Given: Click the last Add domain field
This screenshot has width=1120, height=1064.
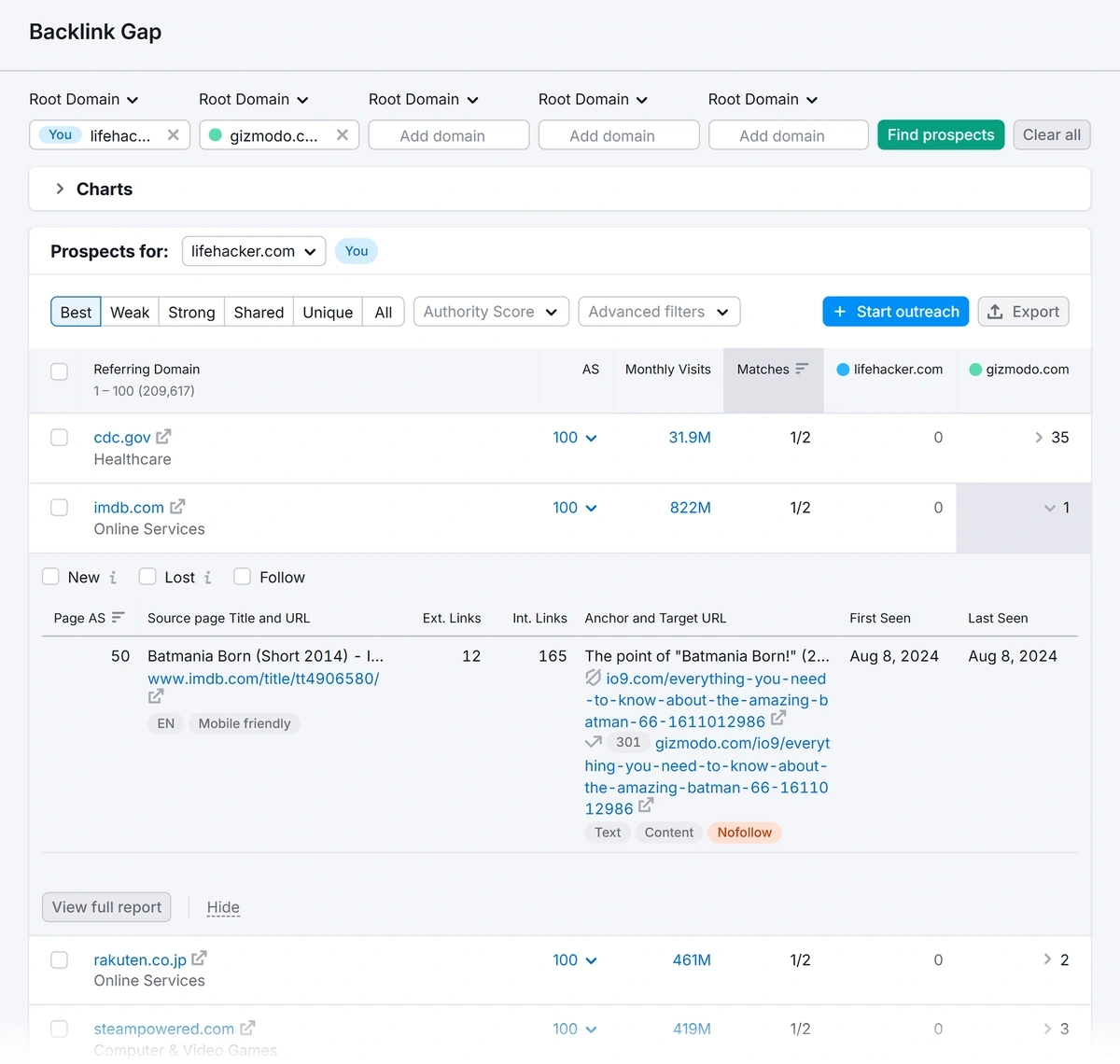Looking at the screenshot, I should 789,135.
